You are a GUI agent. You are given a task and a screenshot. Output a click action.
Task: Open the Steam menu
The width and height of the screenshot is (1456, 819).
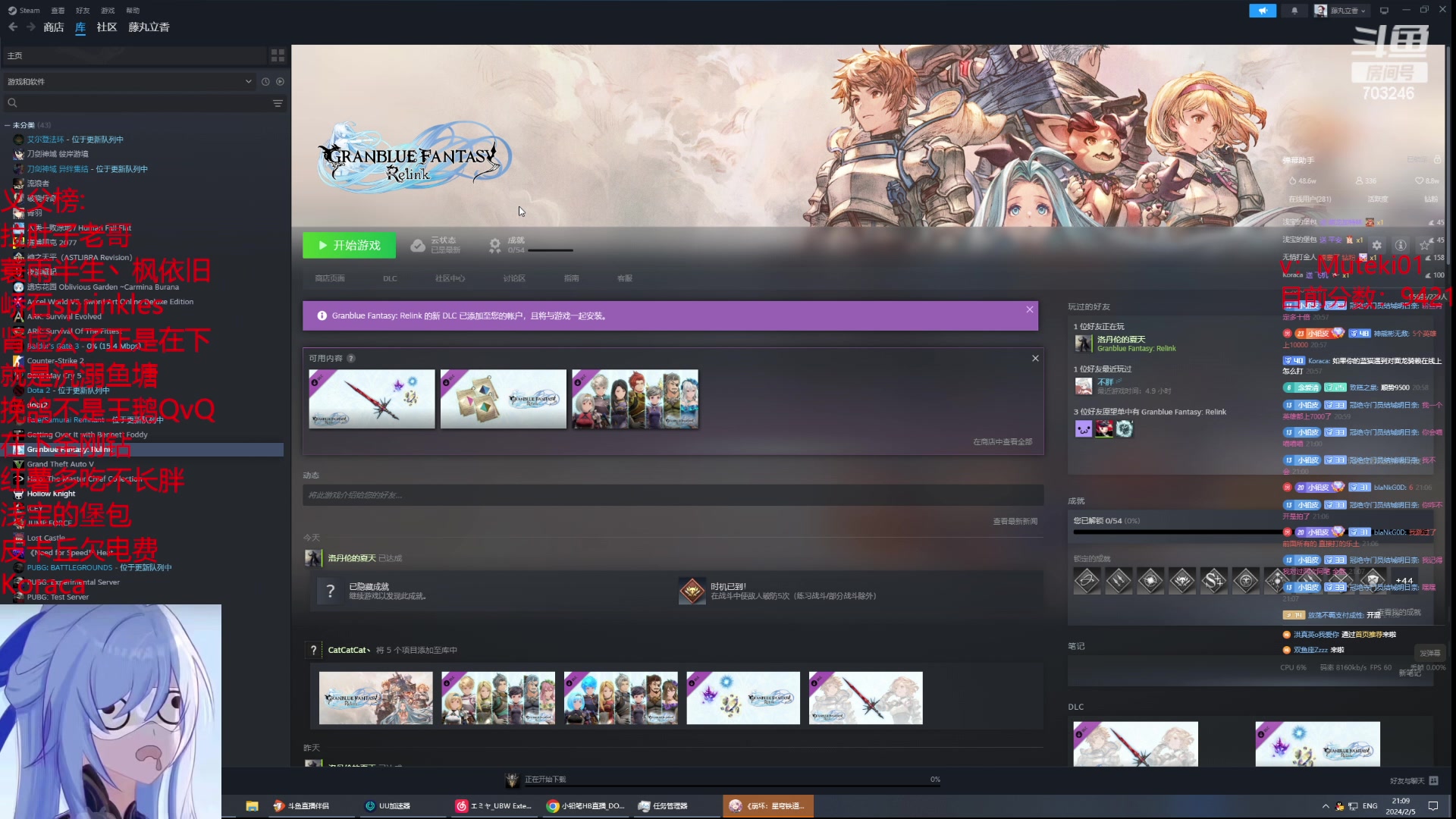coord(24,11)
